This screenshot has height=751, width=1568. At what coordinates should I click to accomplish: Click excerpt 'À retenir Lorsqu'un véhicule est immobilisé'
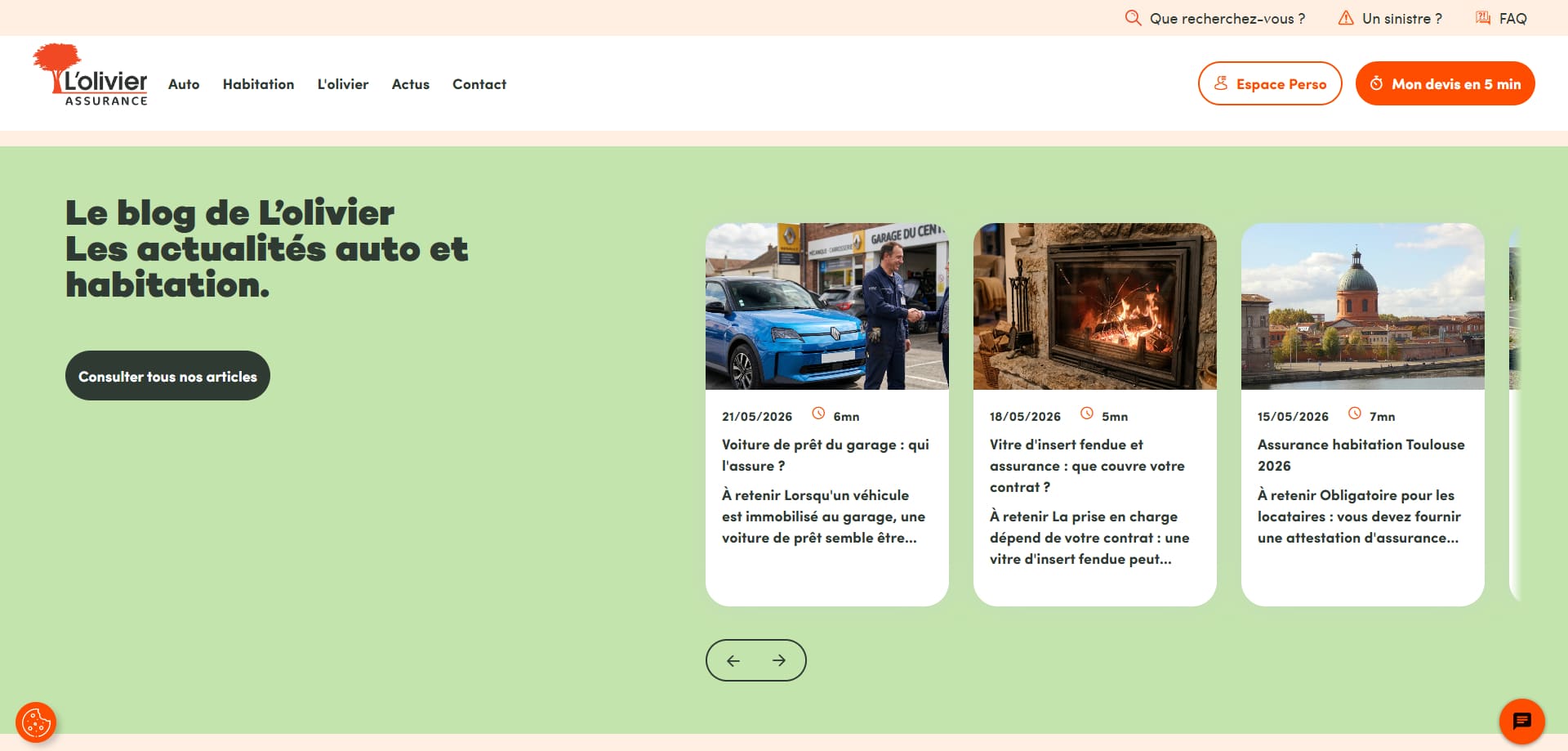coord(823,516)
